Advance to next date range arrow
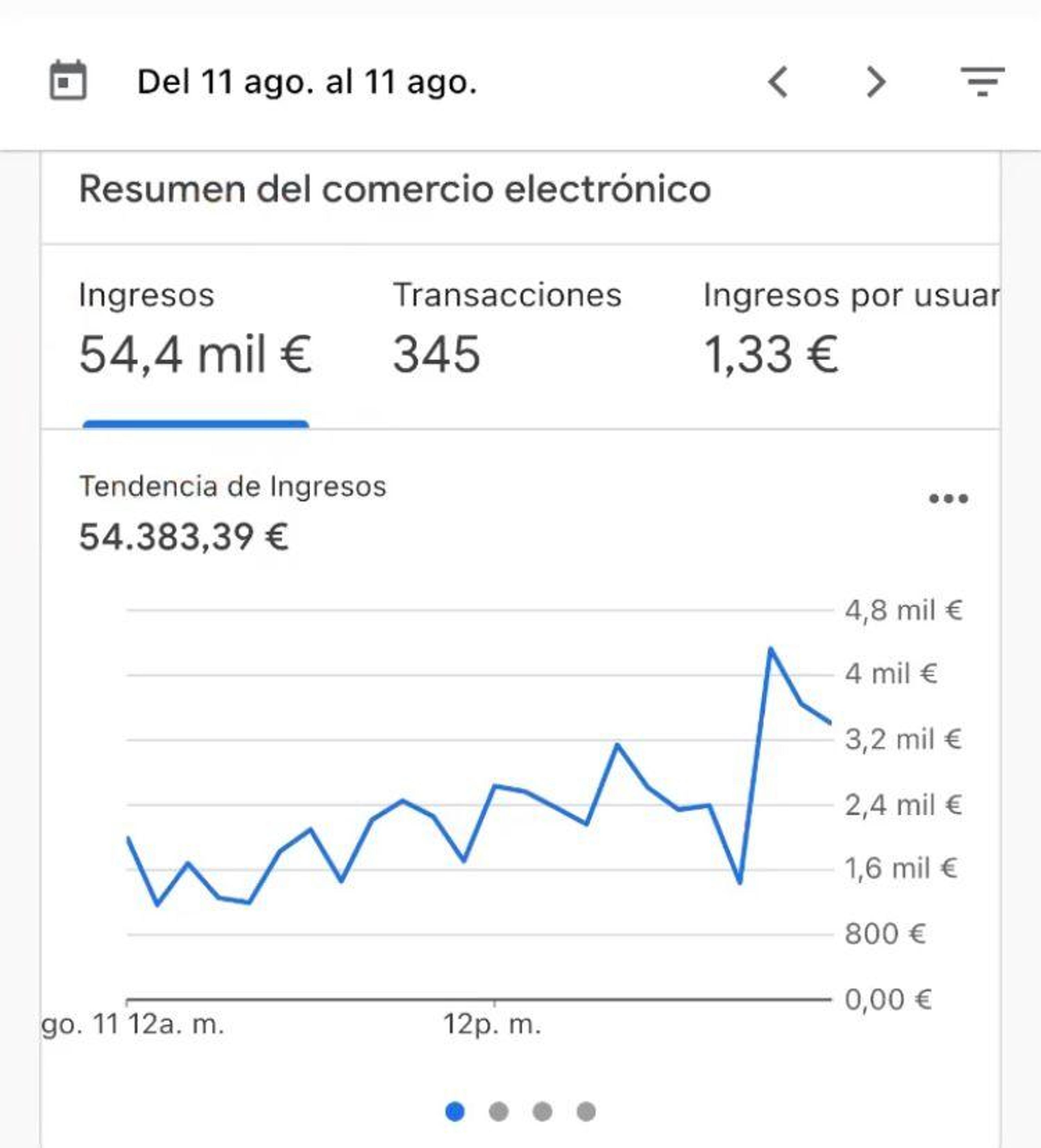Screen dimensions: 1041x1148 point(876,82)
